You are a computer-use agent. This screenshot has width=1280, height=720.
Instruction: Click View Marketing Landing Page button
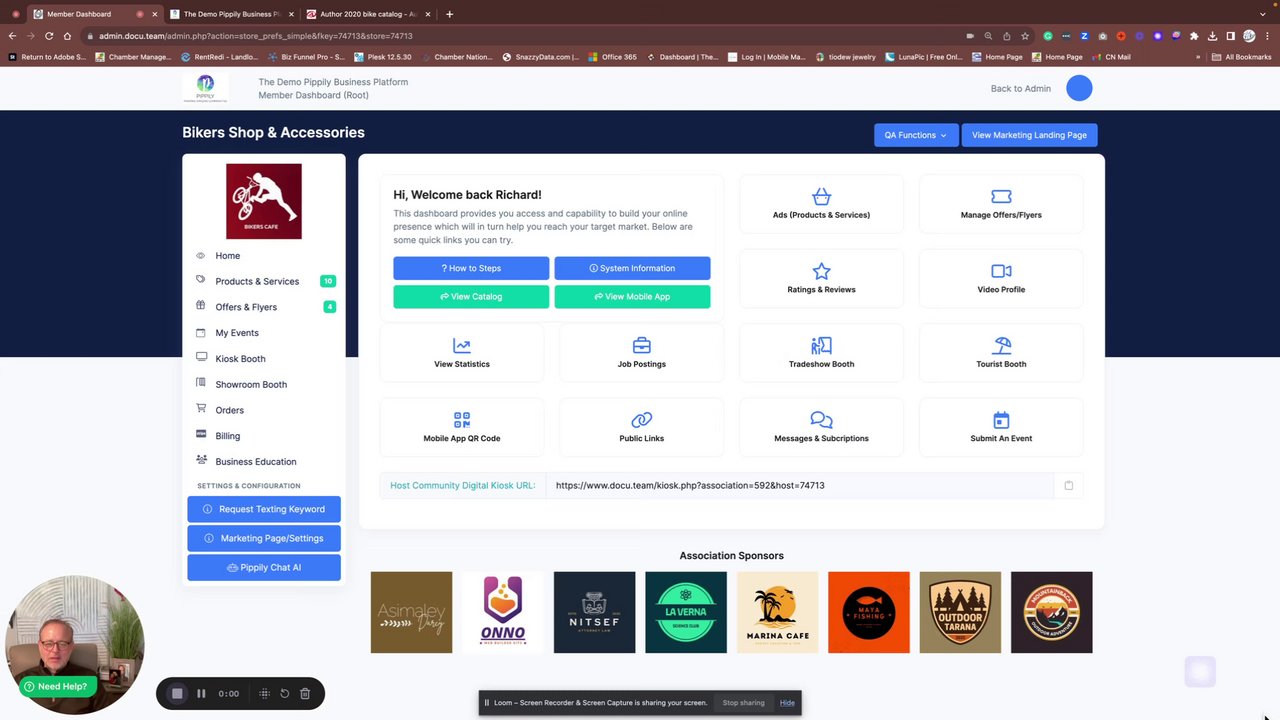[1029, 135]
